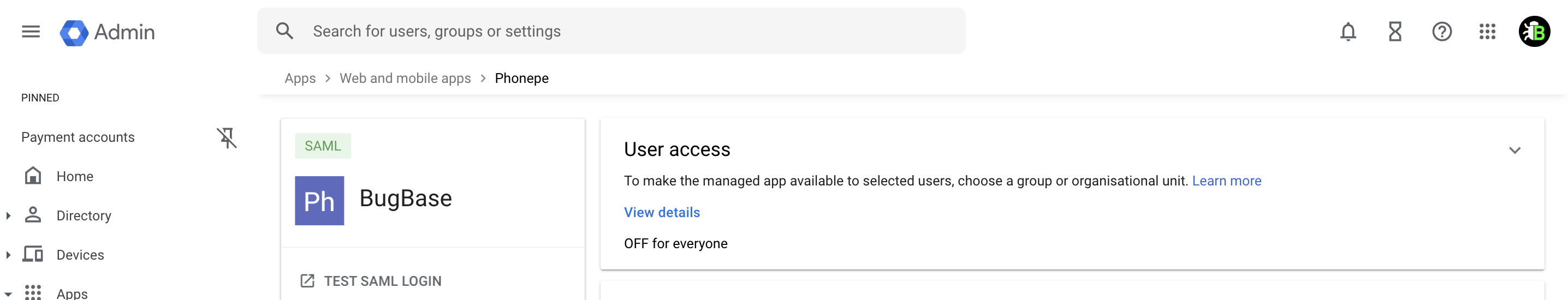Expand the User access panel chevron

coord(1514,151)
